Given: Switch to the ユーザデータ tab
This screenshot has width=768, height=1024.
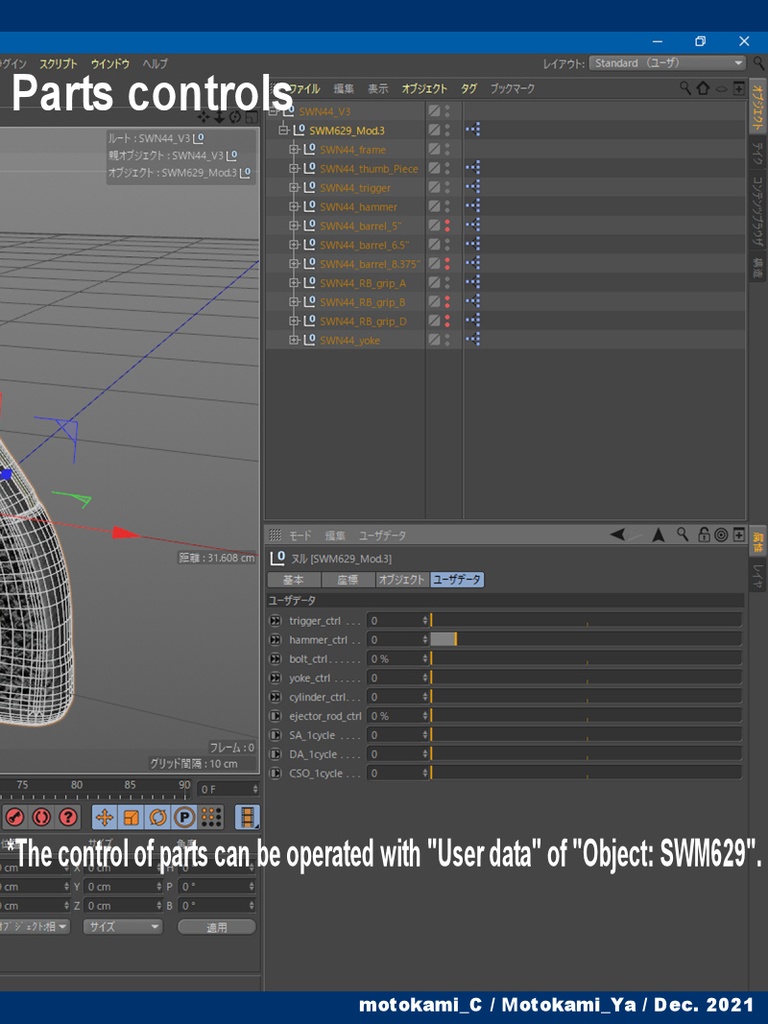Looking at the screenshot, I should coord(457,579).
